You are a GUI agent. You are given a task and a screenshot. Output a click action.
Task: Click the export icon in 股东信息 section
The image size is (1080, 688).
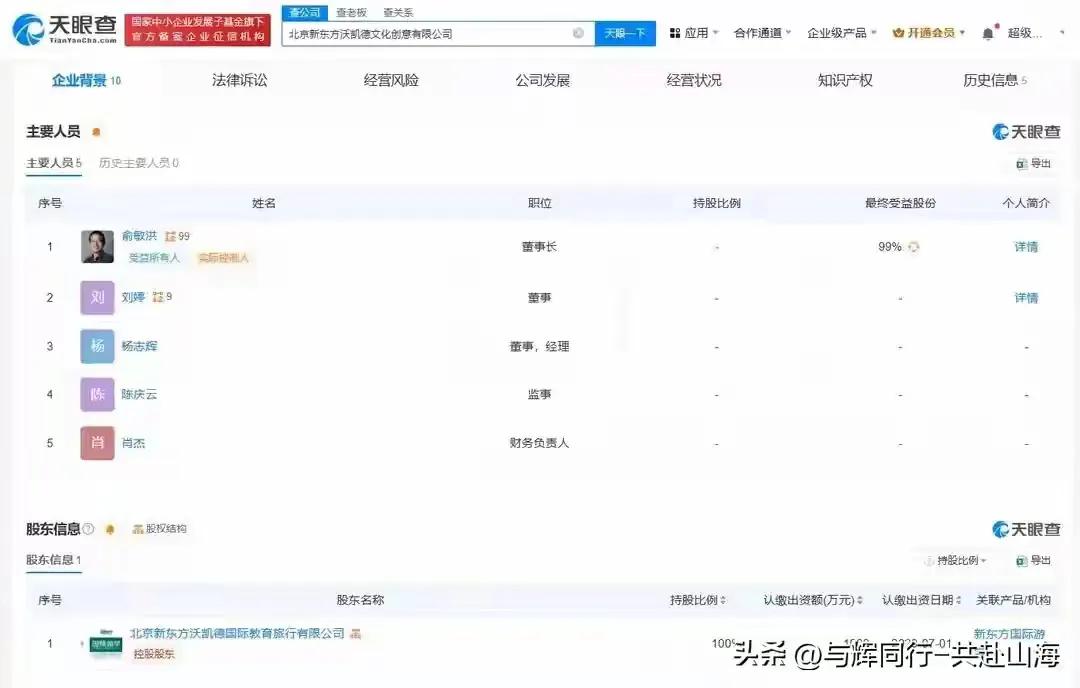(1021, 561)
